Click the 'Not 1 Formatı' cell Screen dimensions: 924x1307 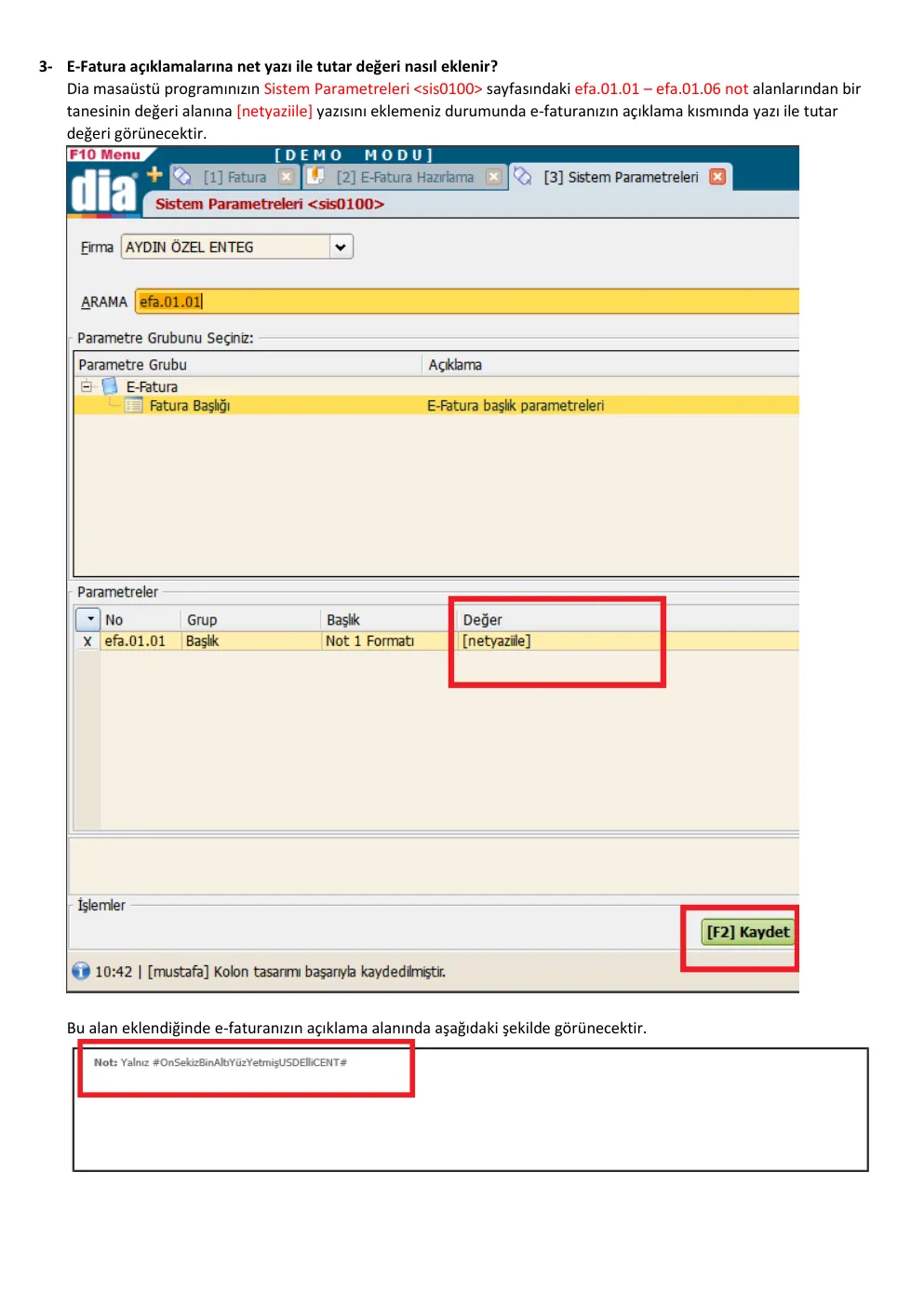(388, 640)
